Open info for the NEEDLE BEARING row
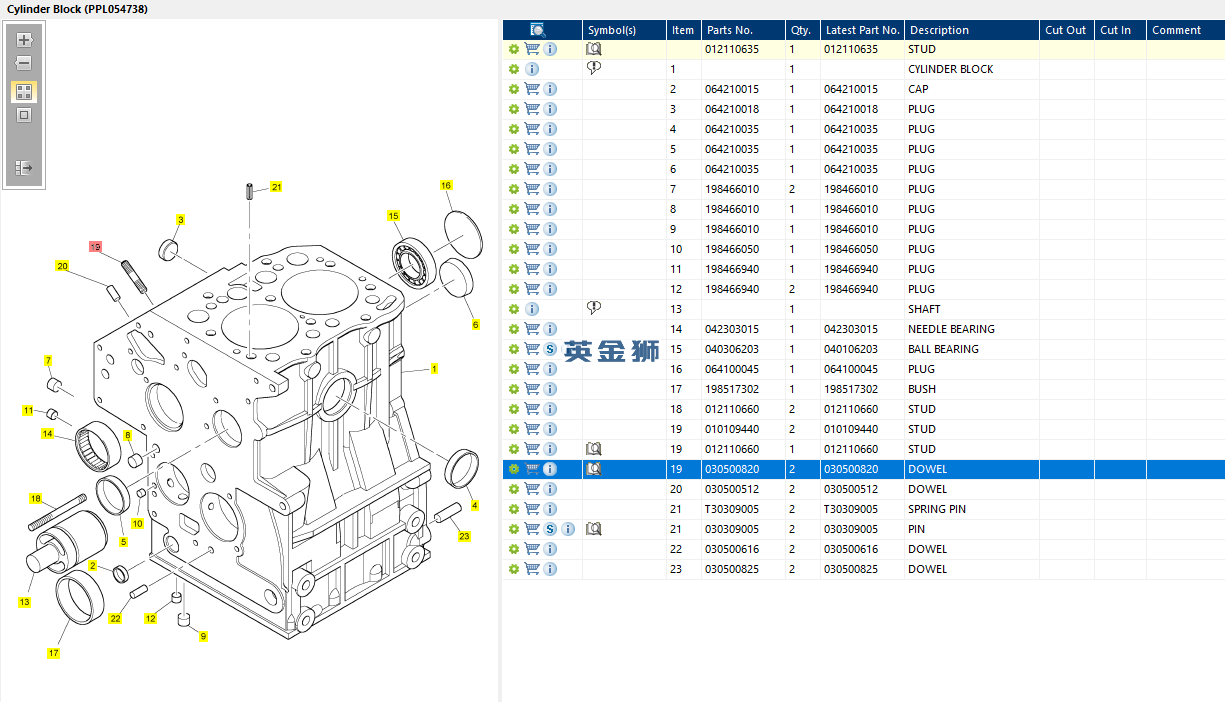1225x702 pixels. click(550, 329)
